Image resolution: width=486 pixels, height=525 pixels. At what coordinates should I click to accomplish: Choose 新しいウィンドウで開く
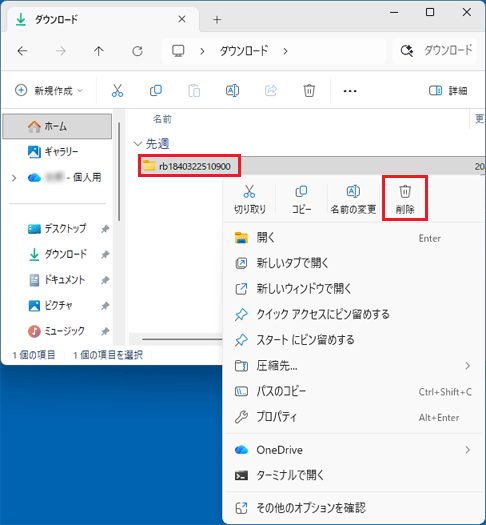coord(354,289)
